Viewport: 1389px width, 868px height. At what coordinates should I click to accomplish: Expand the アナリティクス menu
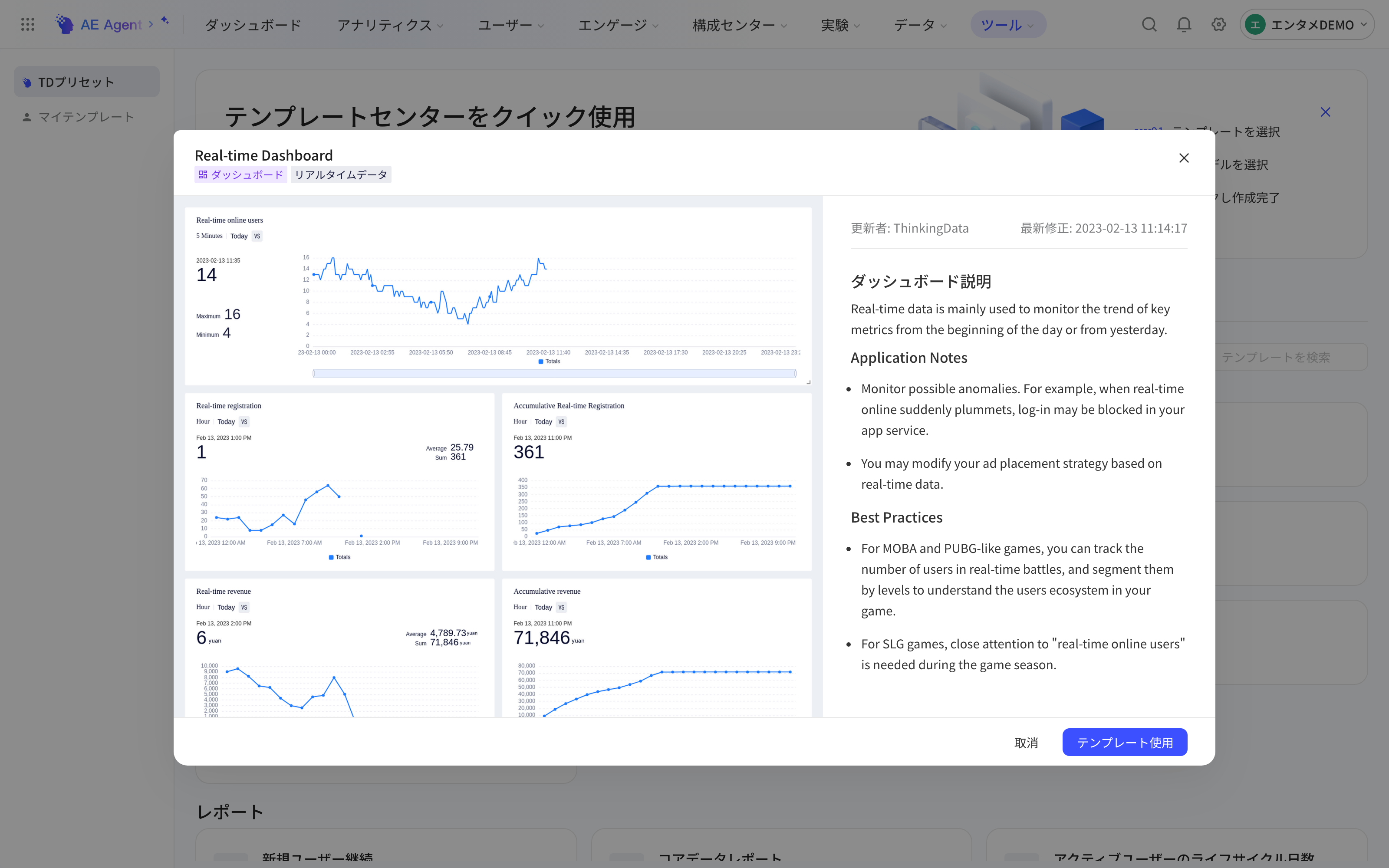pos(390,25)
